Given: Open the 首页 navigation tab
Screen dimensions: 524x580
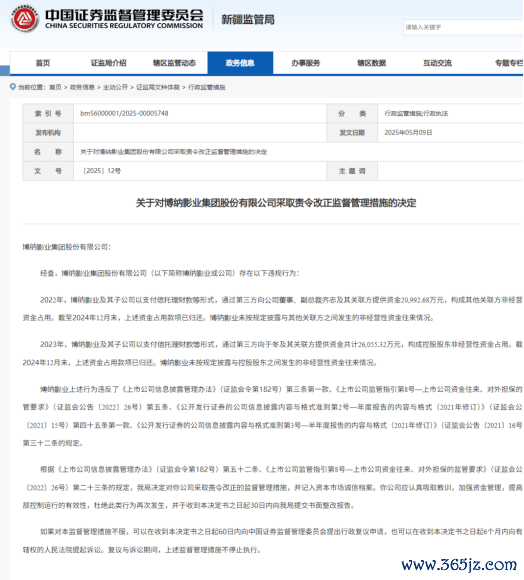Looking at the screenshot, I should pos(43,63).
